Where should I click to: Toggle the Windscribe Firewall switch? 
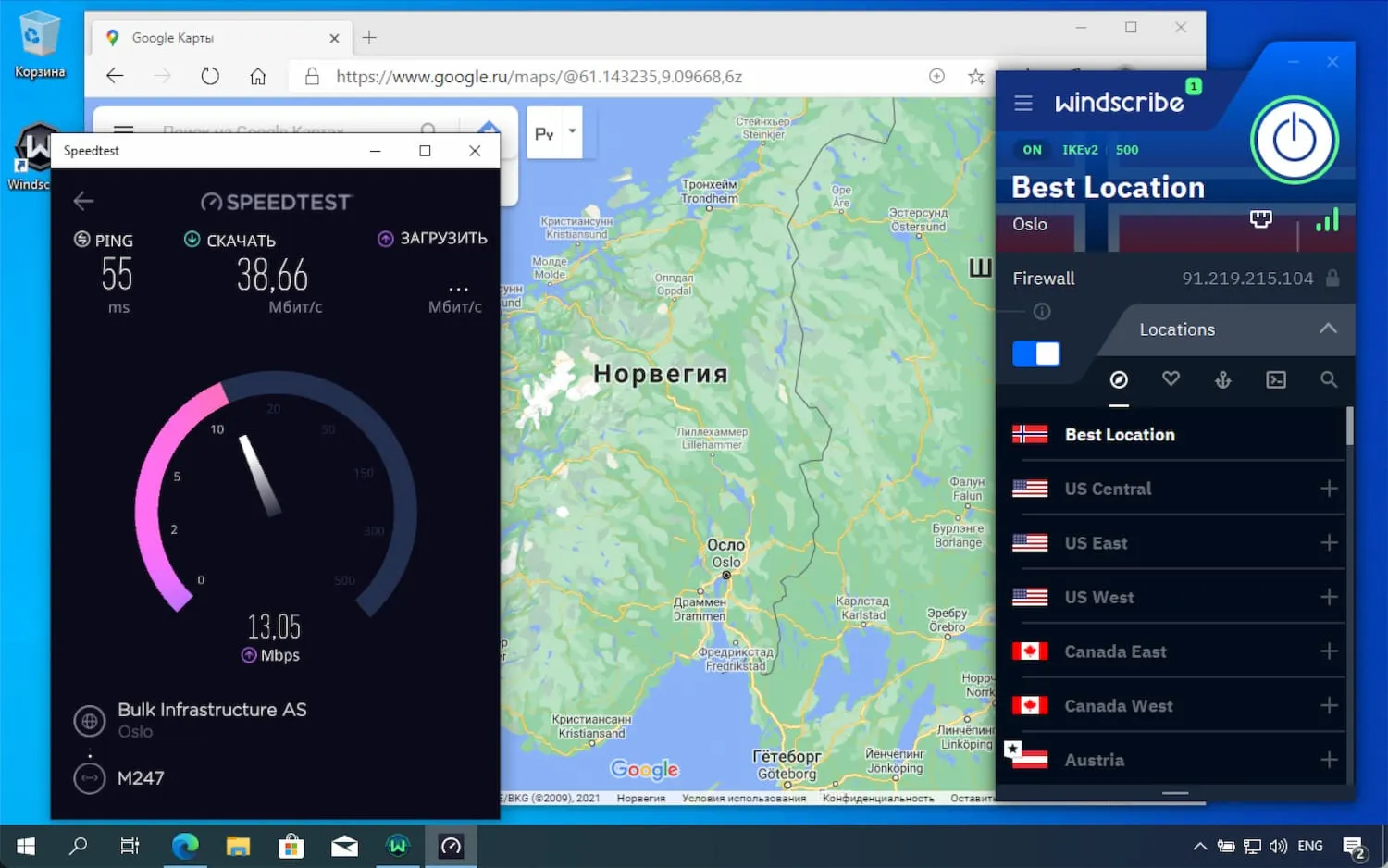click(x=1036, y=353)
